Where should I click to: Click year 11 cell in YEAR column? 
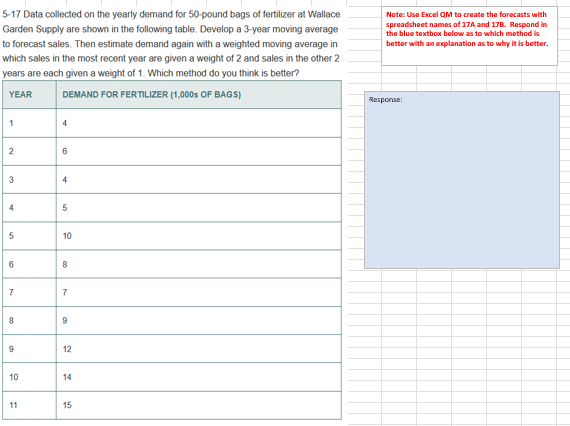[29, 405]
